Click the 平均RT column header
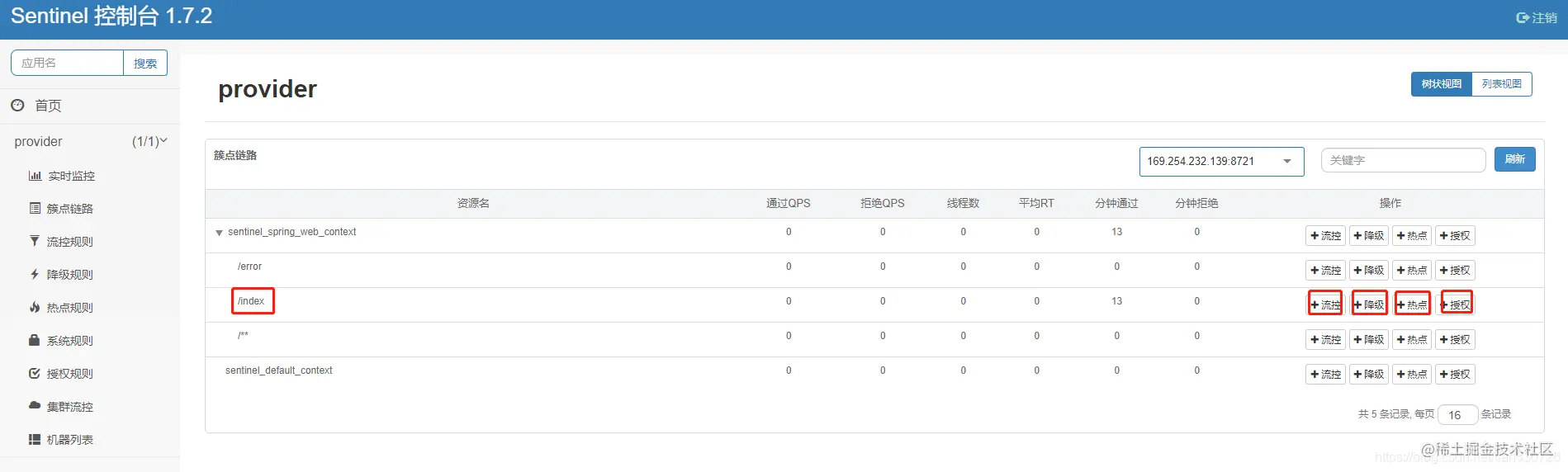The width and height of the screenshot is (1568, 472). 1036,203
